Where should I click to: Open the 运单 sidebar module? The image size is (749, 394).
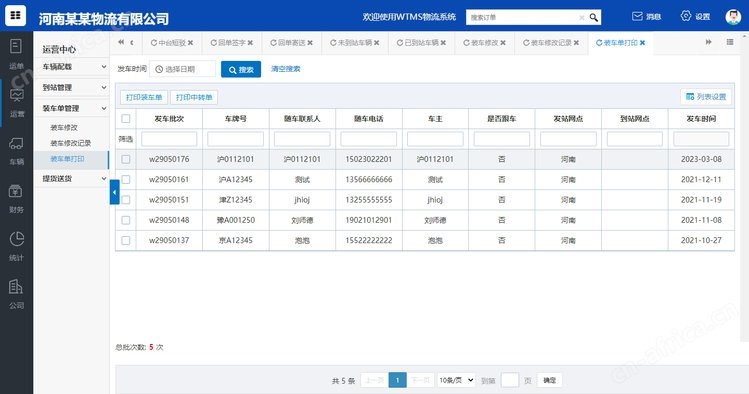[x=16, y=54]
